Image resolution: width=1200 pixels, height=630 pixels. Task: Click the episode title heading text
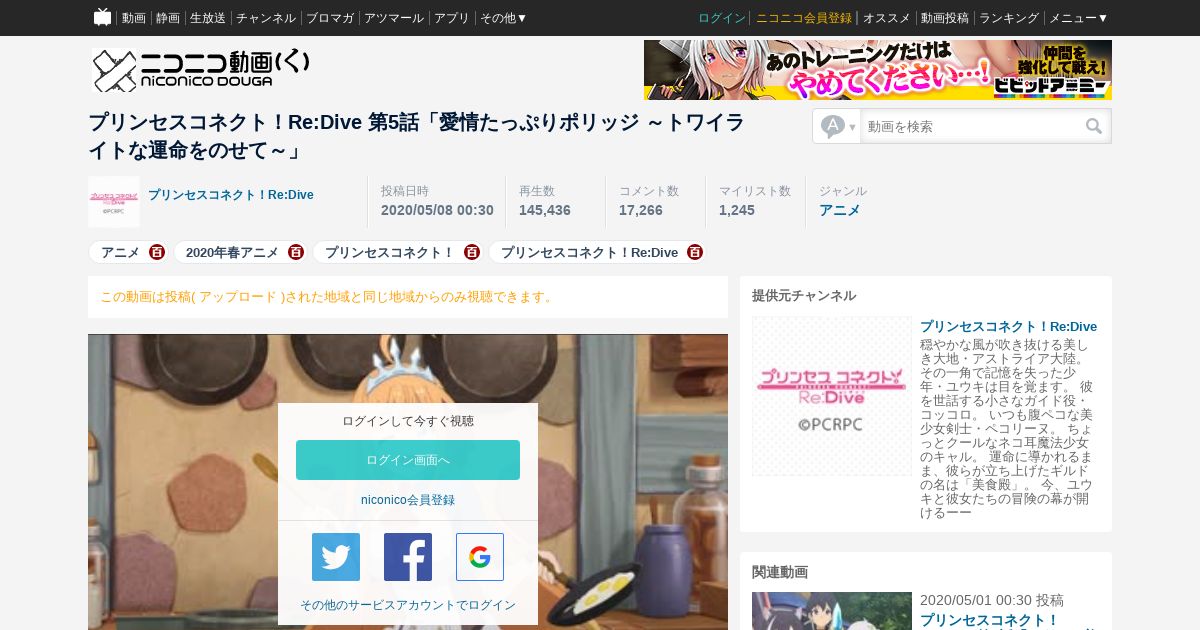pos(415,137)
